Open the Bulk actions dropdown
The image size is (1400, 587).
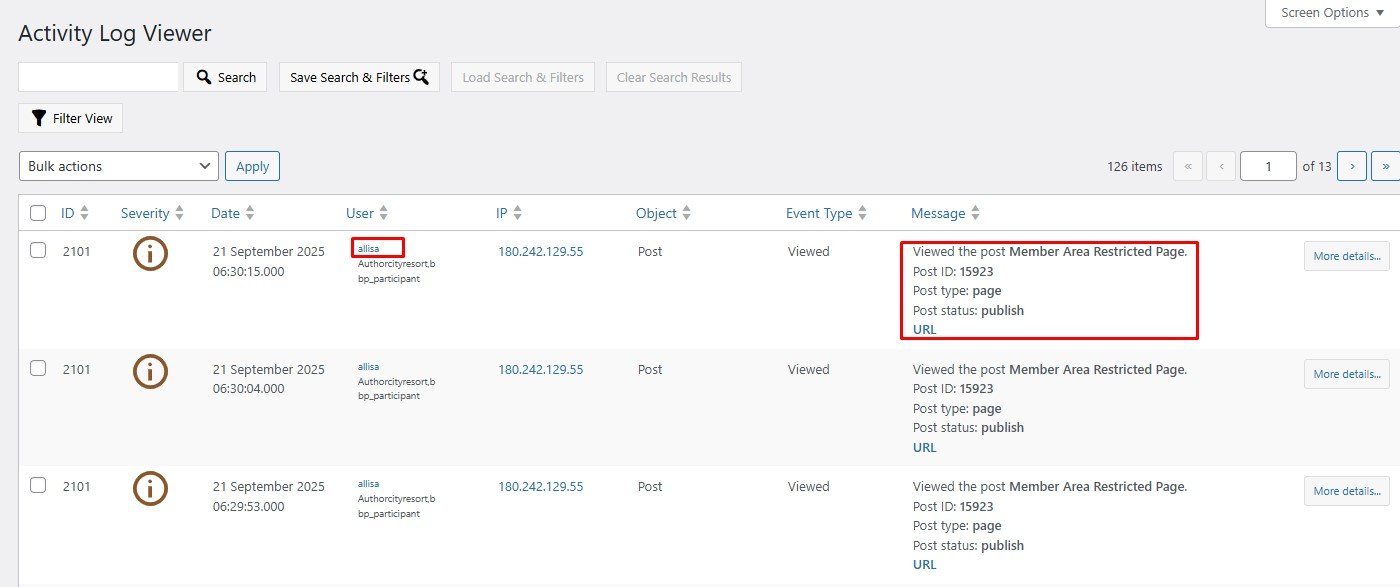coord(119,166)
